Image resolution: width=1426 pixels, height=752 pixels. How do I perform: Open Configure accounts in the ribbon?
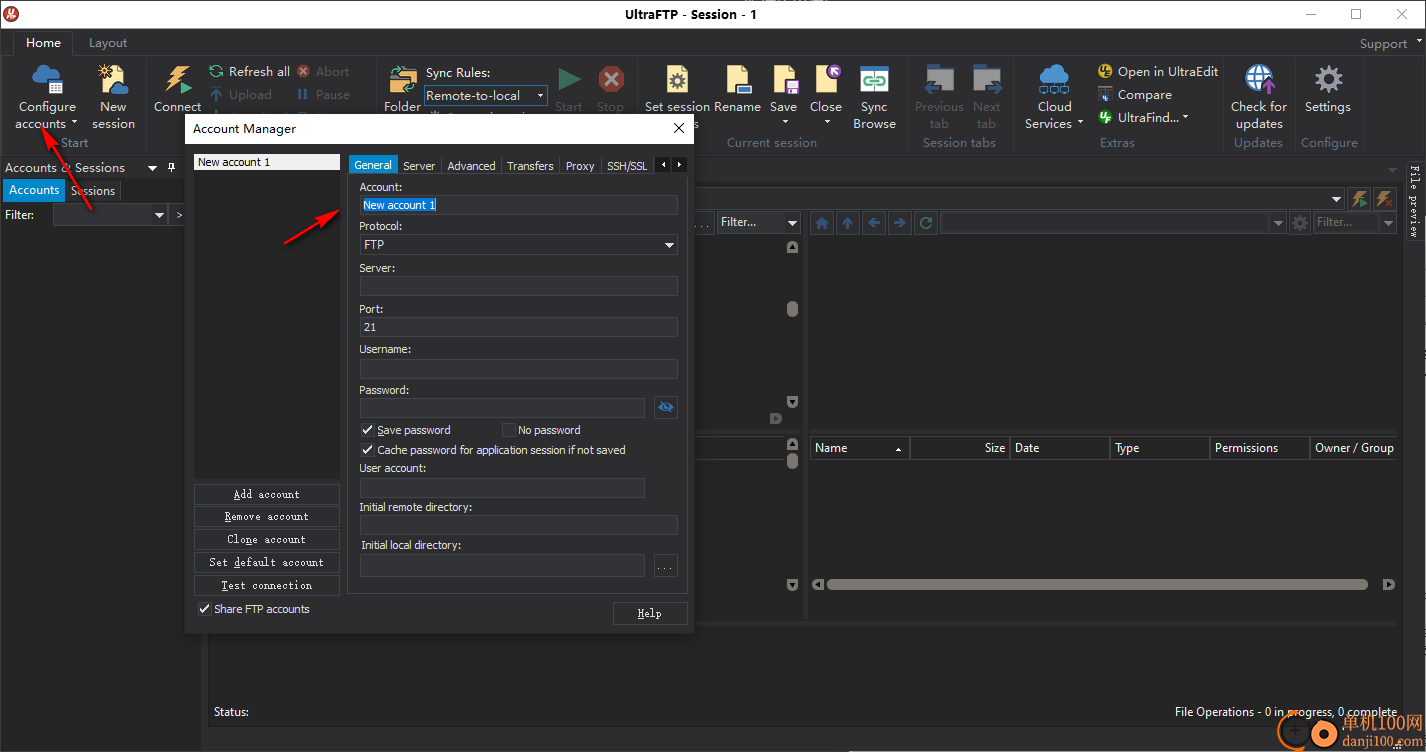pyautogui.click(x=46, y=97)
